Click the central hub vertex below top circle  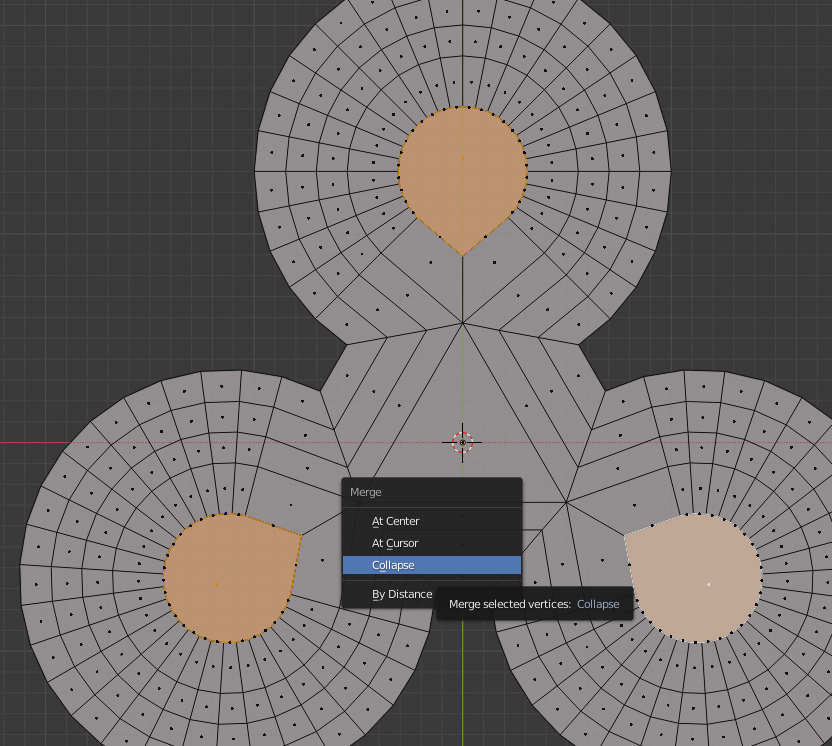(x=462, y=323)
